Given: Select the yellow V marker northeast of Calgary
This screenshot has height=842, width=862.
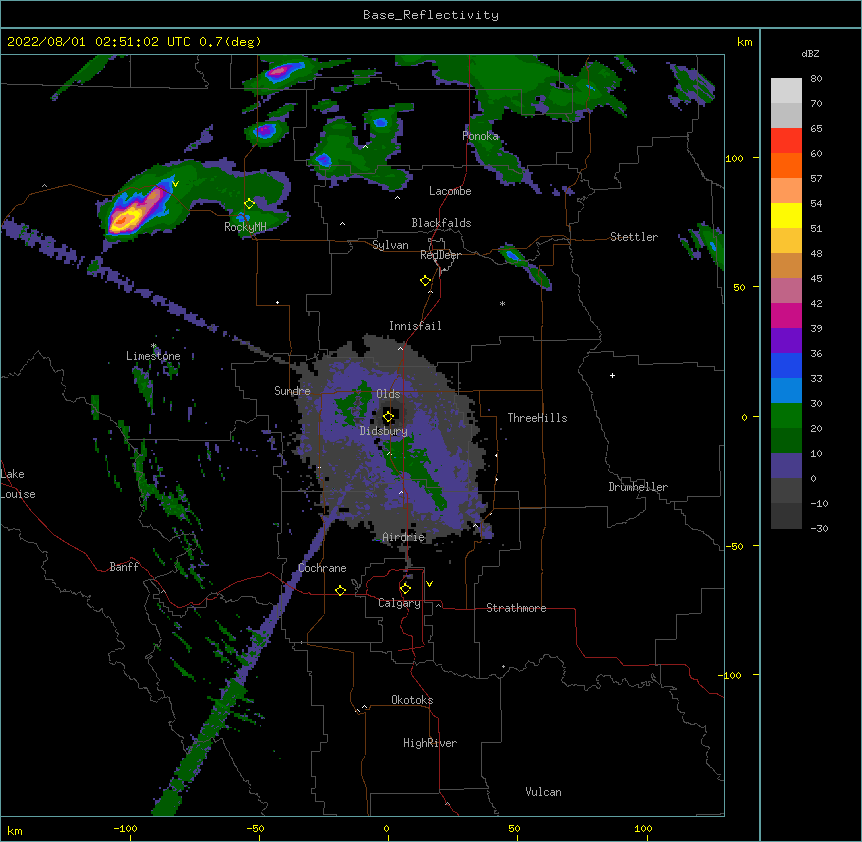Looking at the screenshot, I should pyautogui.click(x=429, y=584).
